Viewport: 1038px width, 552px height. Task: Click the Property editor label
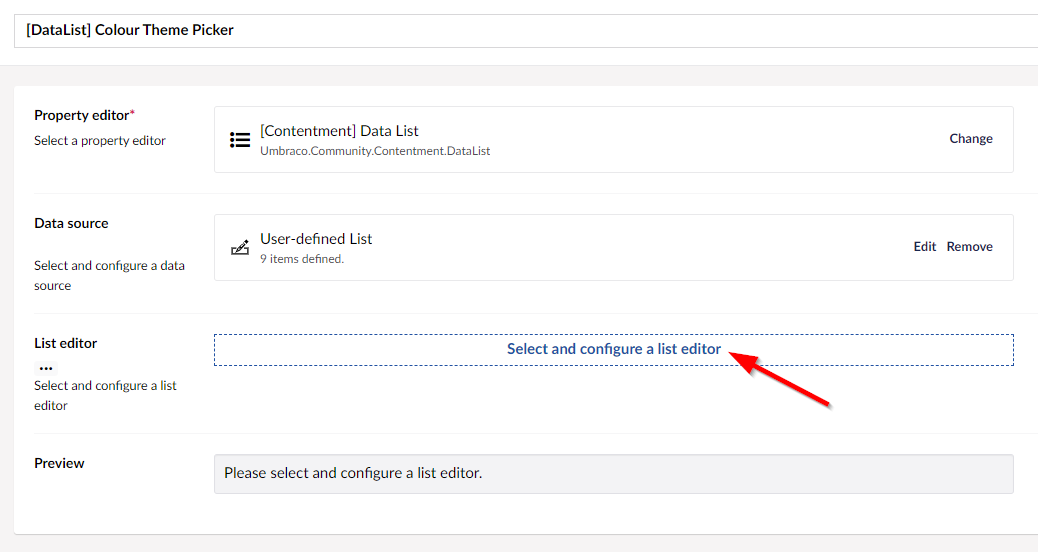pyautogui.click(x=84, y=115)
